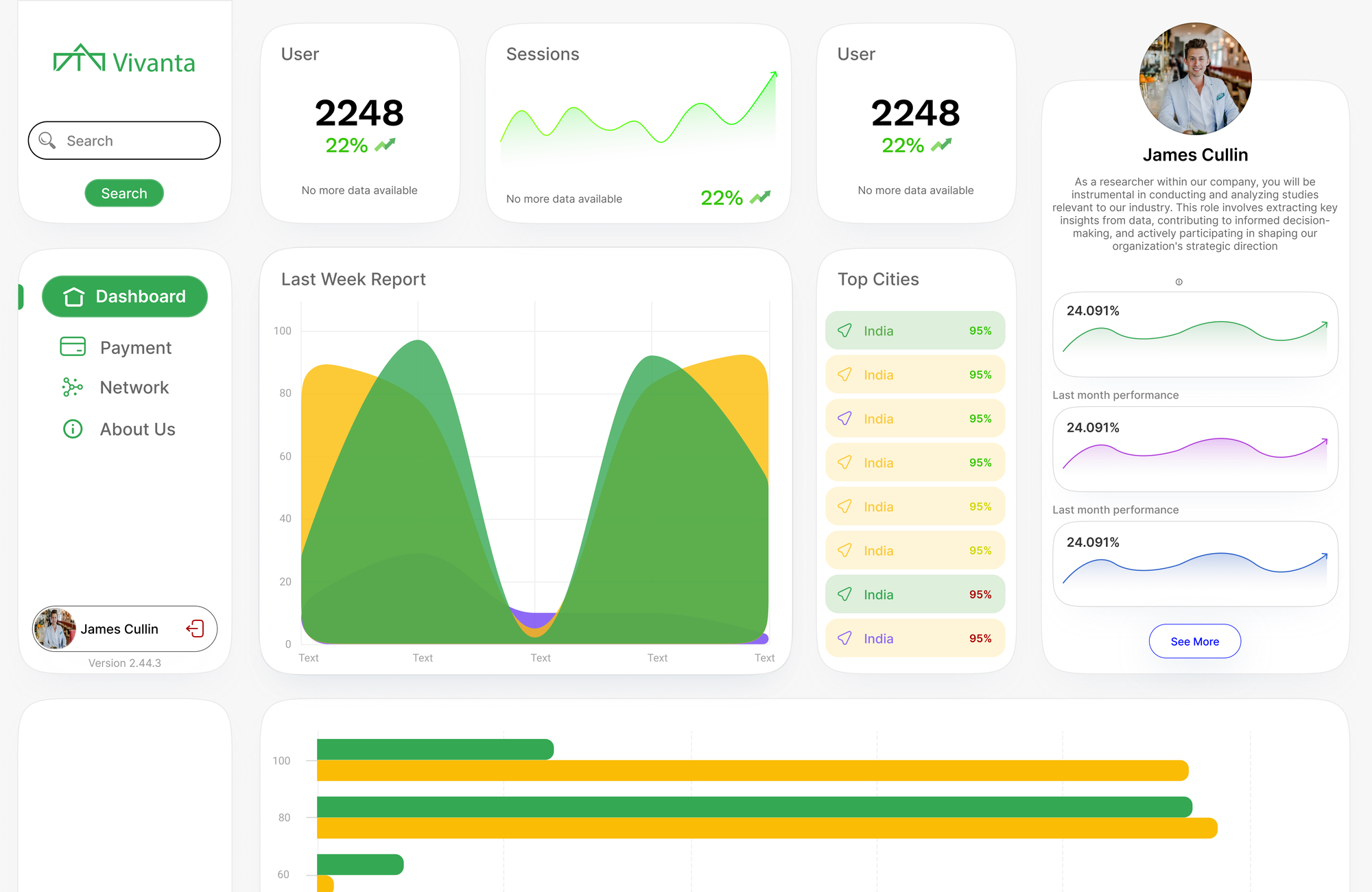Click the search input field
Viewport: 1372px width, 892px height.
123,140
